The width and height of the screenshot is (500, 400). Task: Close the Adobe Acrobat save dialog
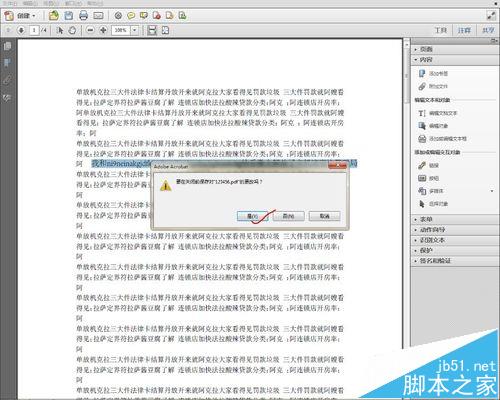point(337,165)
